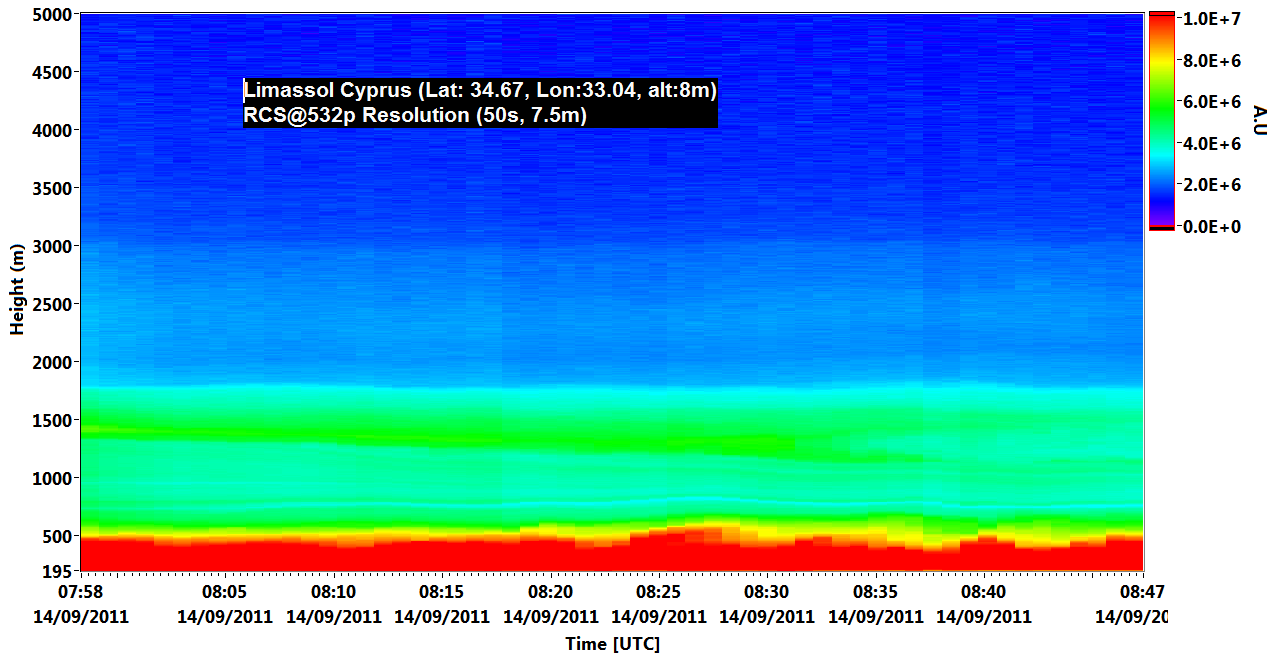1279x665 pixels.
Task: Select the 4.0E+6 colorbar tick label
Action: point(1210,144)
